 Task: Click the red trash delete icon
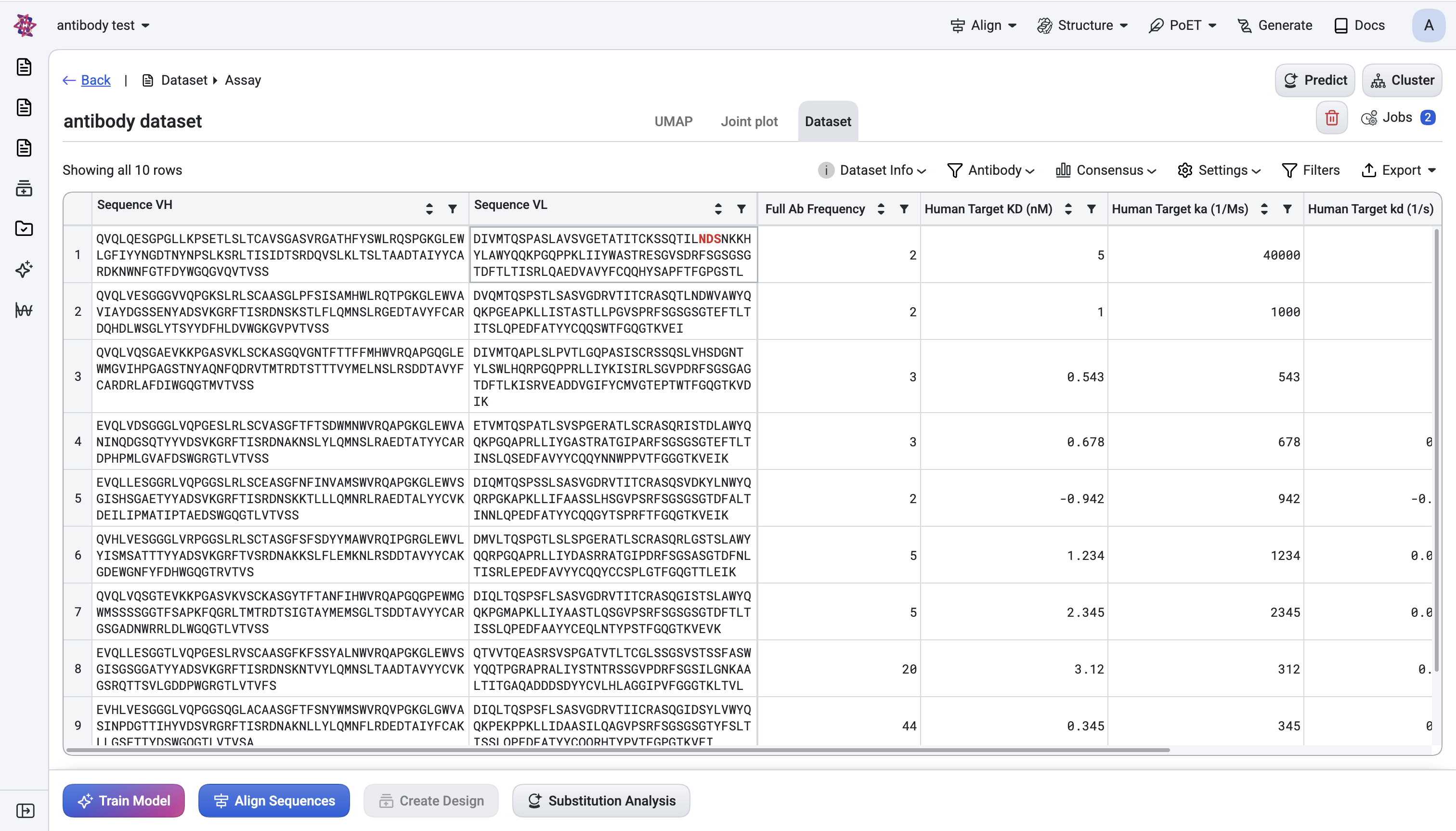[1332, 117]
